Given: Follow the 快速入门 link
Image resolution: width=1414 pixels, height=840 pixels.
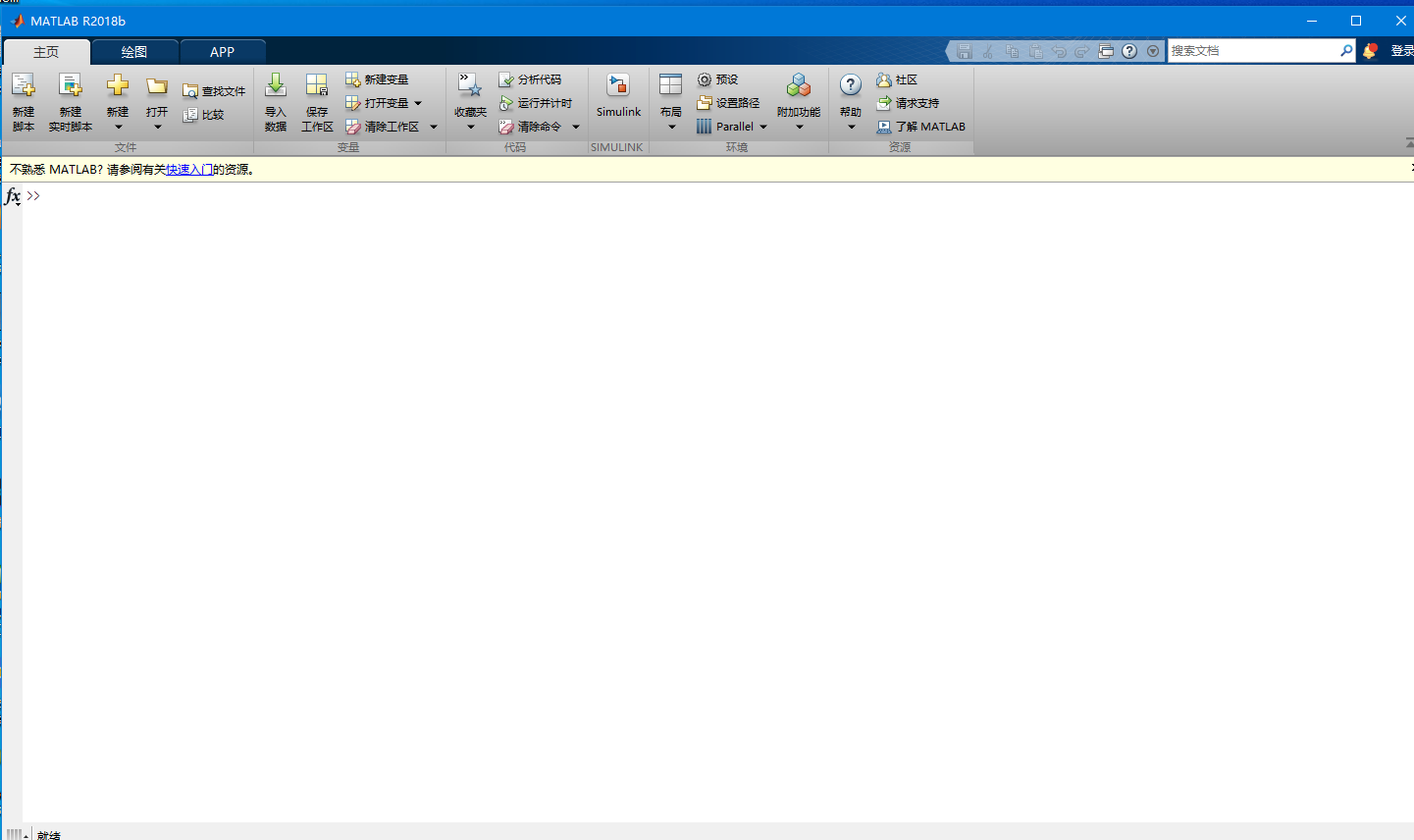Looking at the screenshot, I should 189,170.
